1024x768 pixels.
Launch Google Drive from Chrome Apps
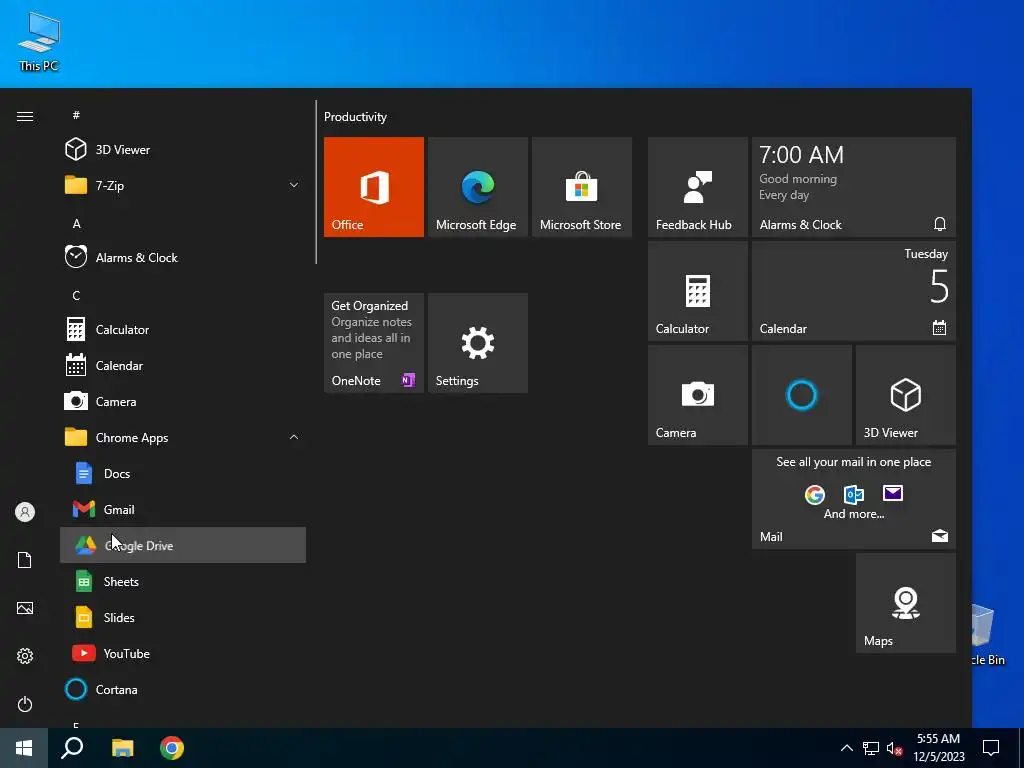183,545
